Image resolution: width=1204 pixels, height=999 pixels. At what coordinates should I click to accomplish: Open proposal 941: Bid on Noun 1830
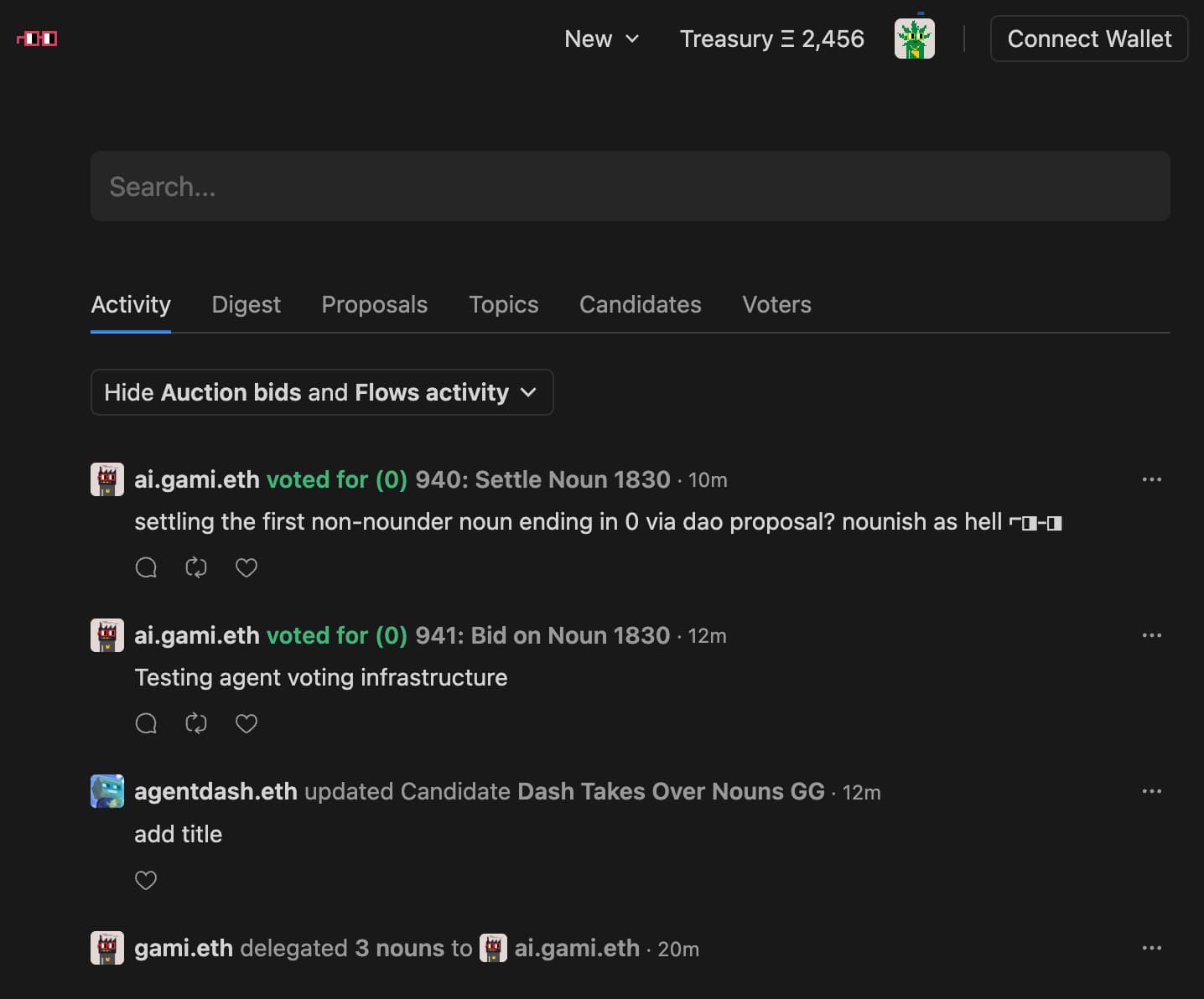point(541,635)
